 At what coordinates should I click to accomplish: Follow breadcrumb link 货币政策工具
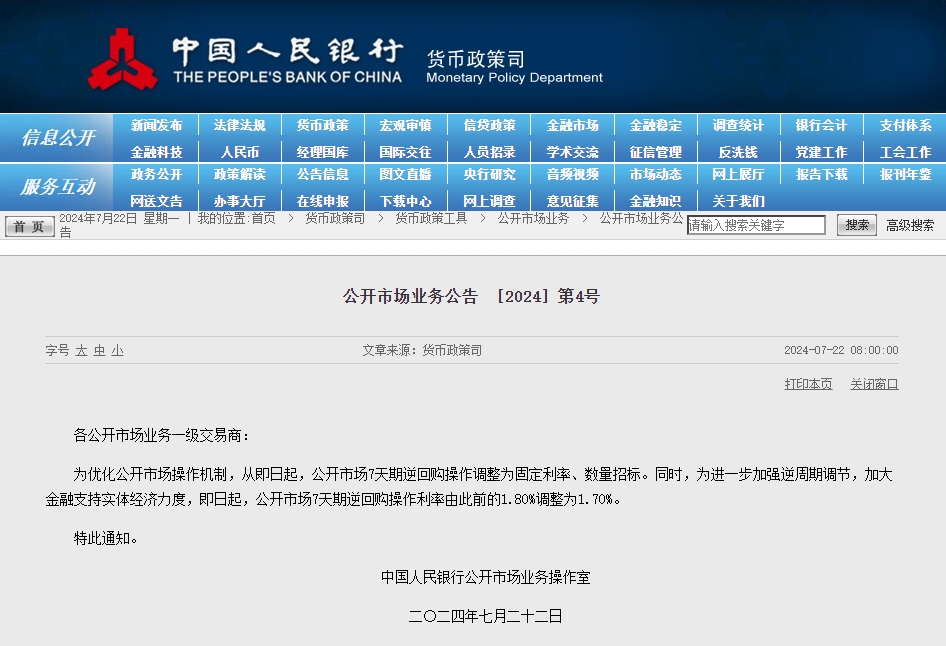coord(431,218)
